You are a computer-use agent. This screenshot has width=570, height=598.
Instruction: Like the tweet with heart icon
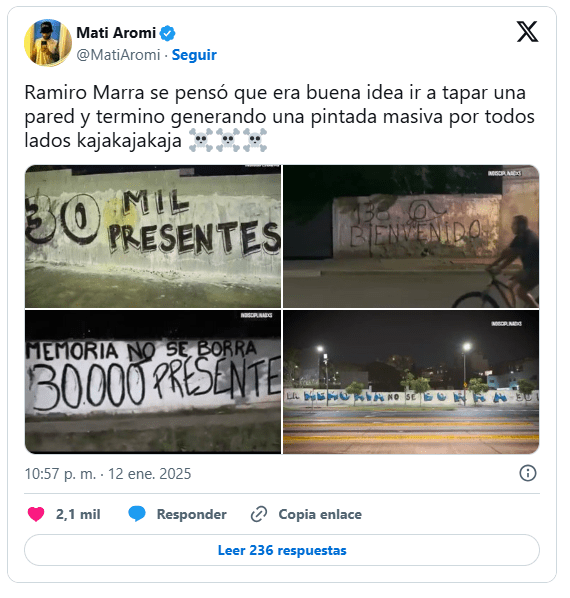[x=36, y=514]
